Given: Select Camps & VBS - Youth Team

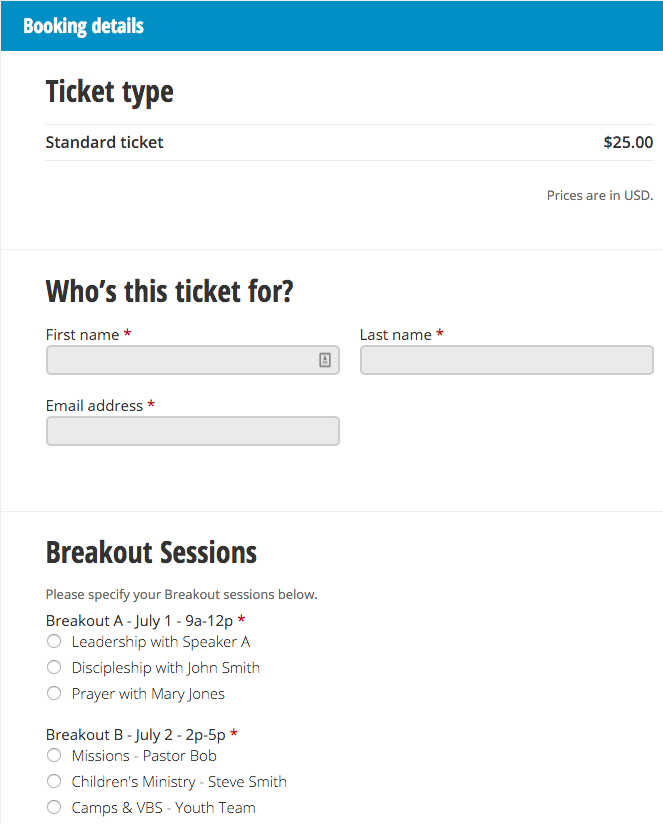Looking at the screenshot, I should (53, 807).
